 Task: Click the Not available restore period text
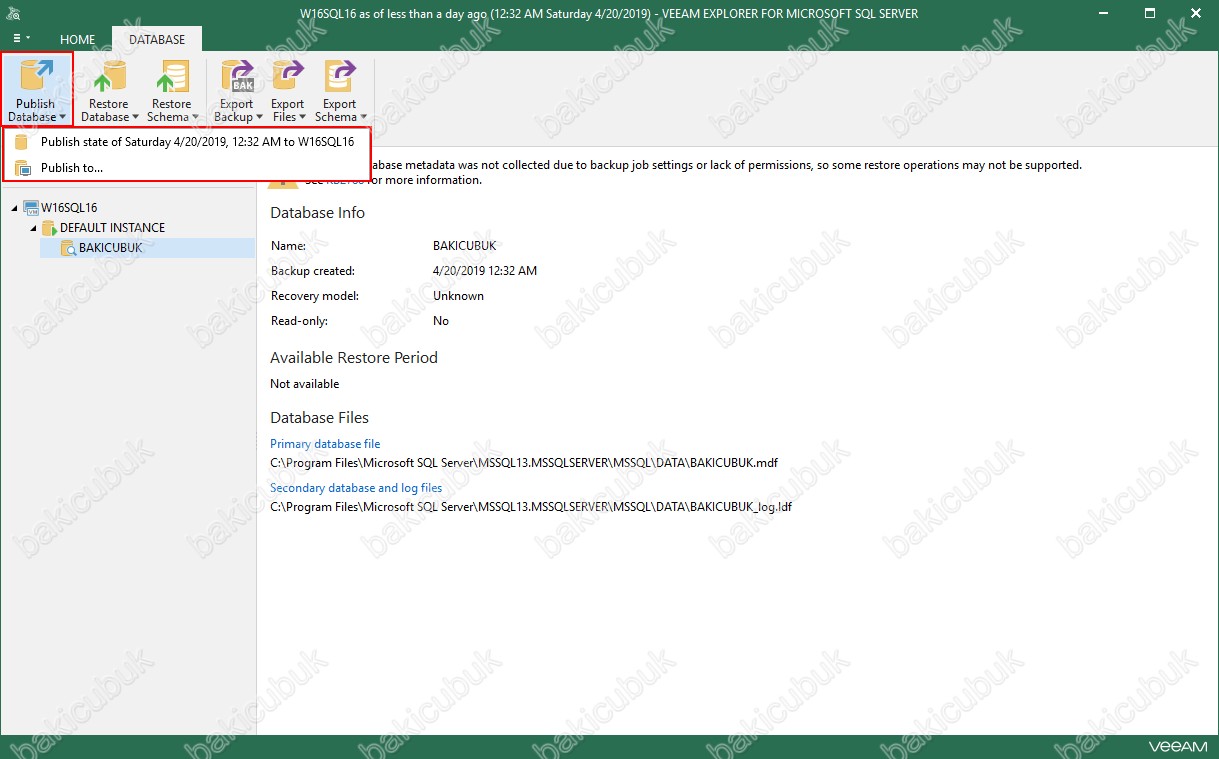click(305, 384)
